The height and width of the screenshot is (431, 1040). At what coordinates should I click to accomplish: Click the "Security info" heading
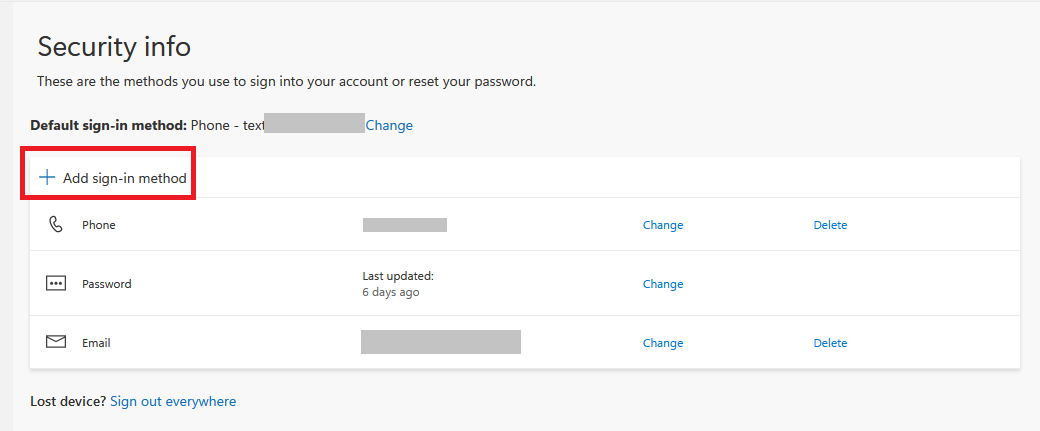tap(114, 46)
